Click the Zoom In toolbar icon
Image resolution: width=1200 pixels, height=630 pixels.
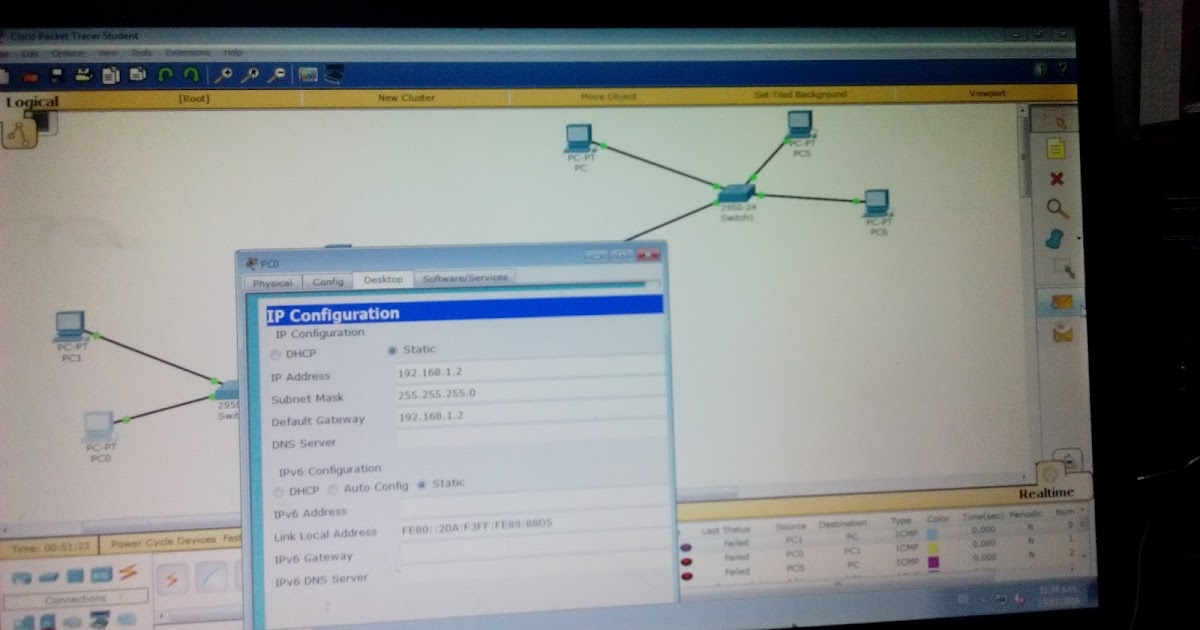click(x=225, y=73)
